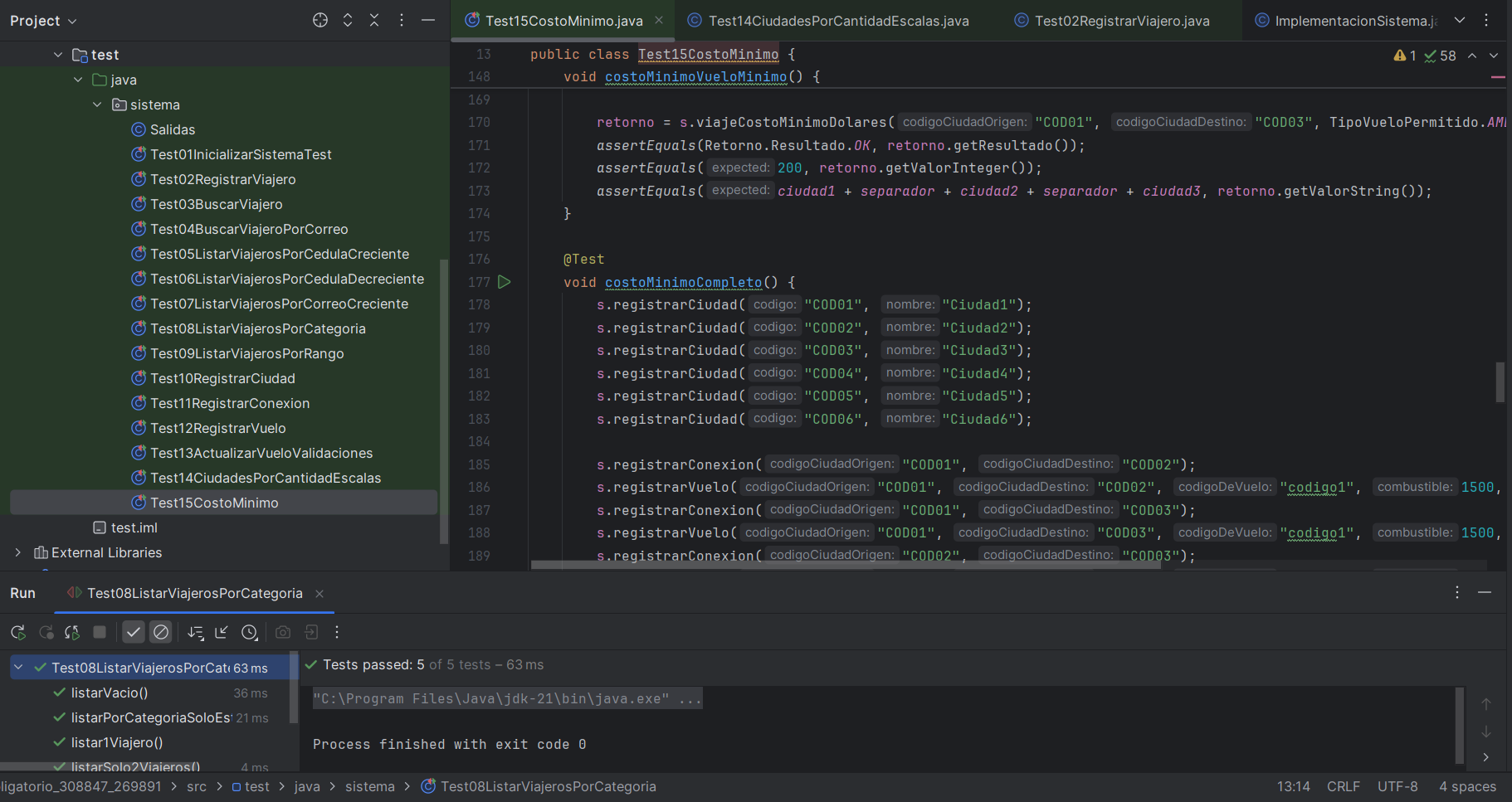Change UTF-8 file encoding

pyautogui.click(x=1397, y=786)
